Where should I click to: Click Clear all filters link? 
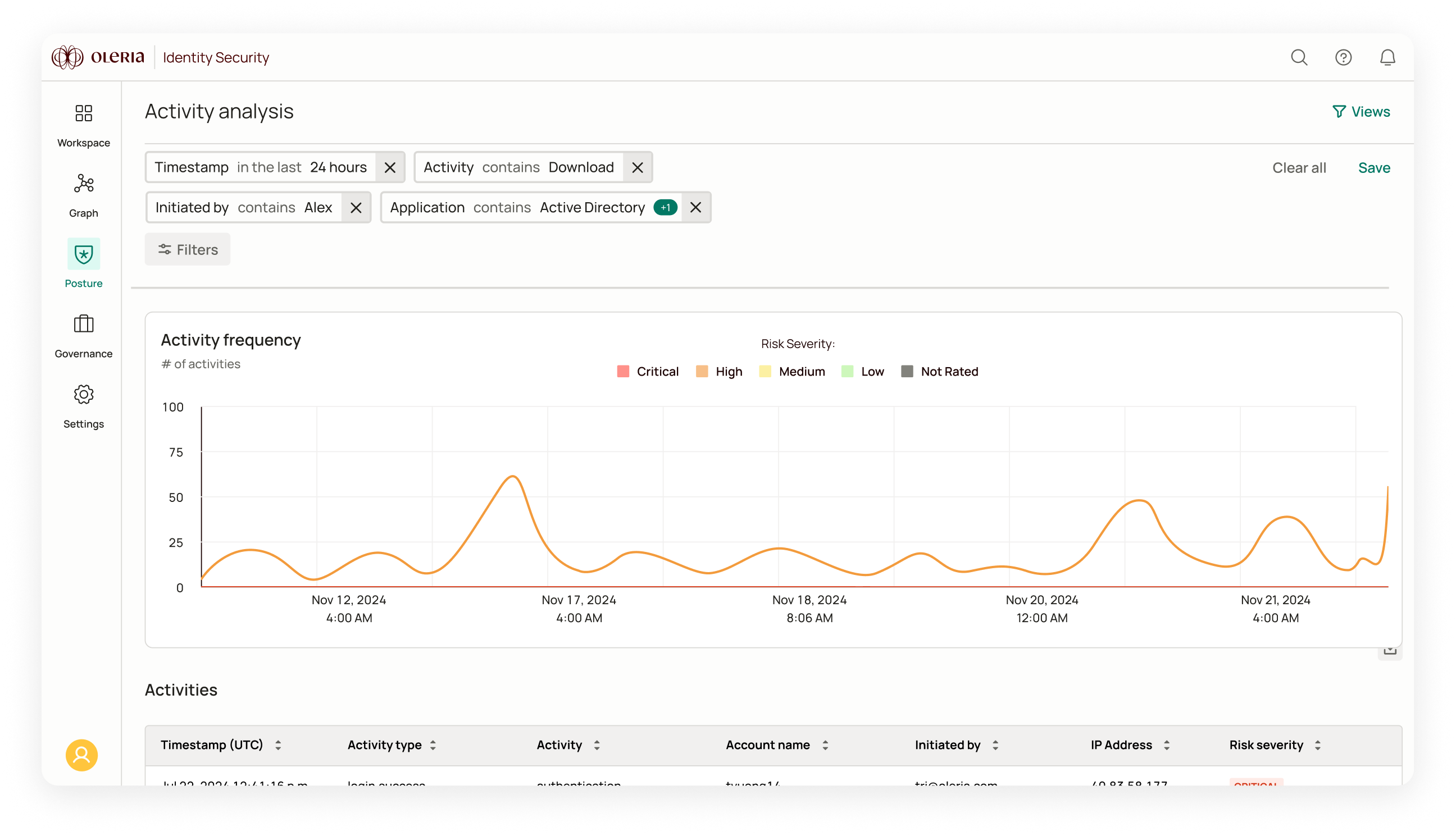pos(1299,168)
